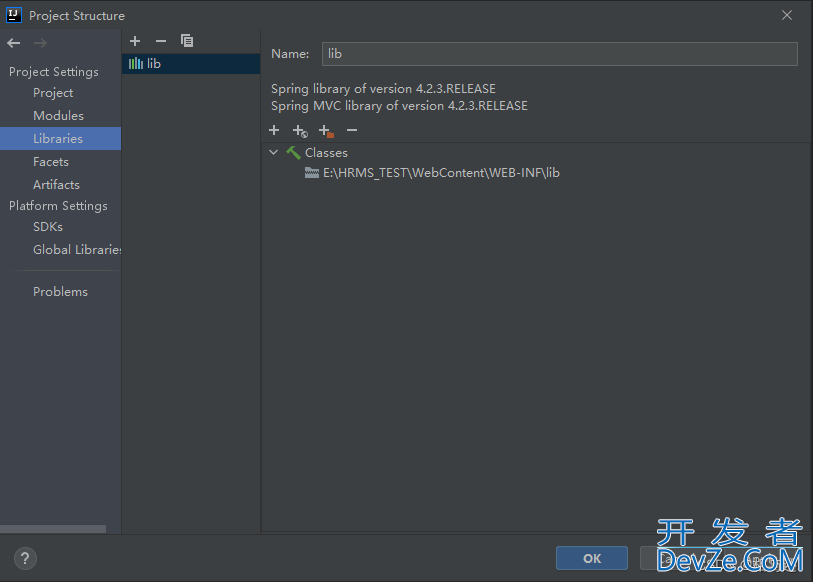Go back with the left arrow

[14, 43]
